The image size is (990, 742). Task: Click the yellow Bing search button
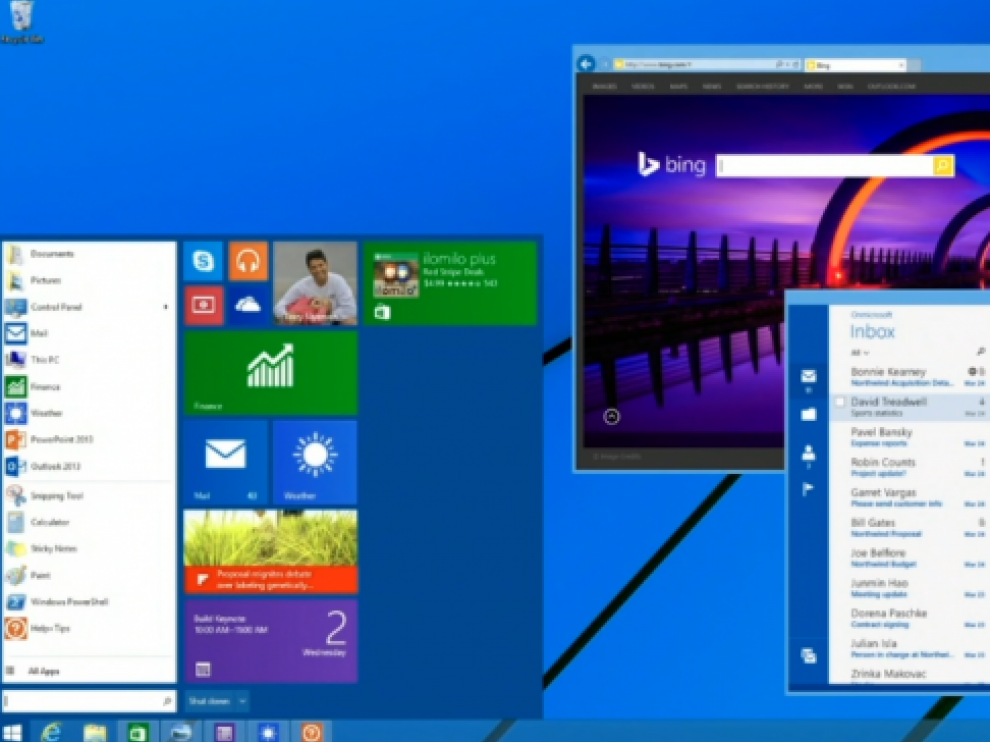tap(943, 165)
